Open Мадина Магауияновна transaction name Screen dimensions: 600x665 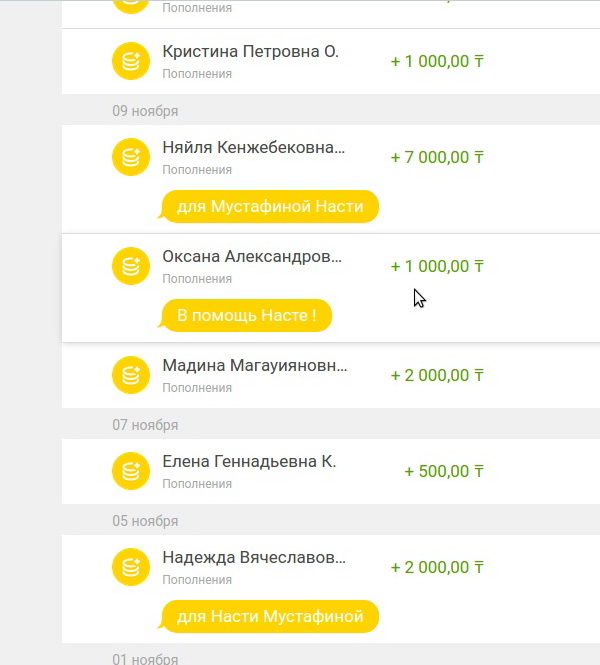255,366
